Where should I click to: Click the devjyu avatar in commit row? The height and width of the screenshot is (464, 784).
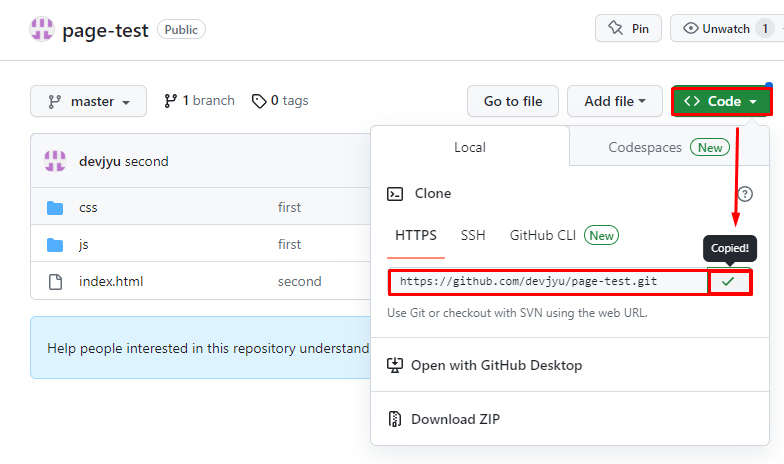pos(55,161)
